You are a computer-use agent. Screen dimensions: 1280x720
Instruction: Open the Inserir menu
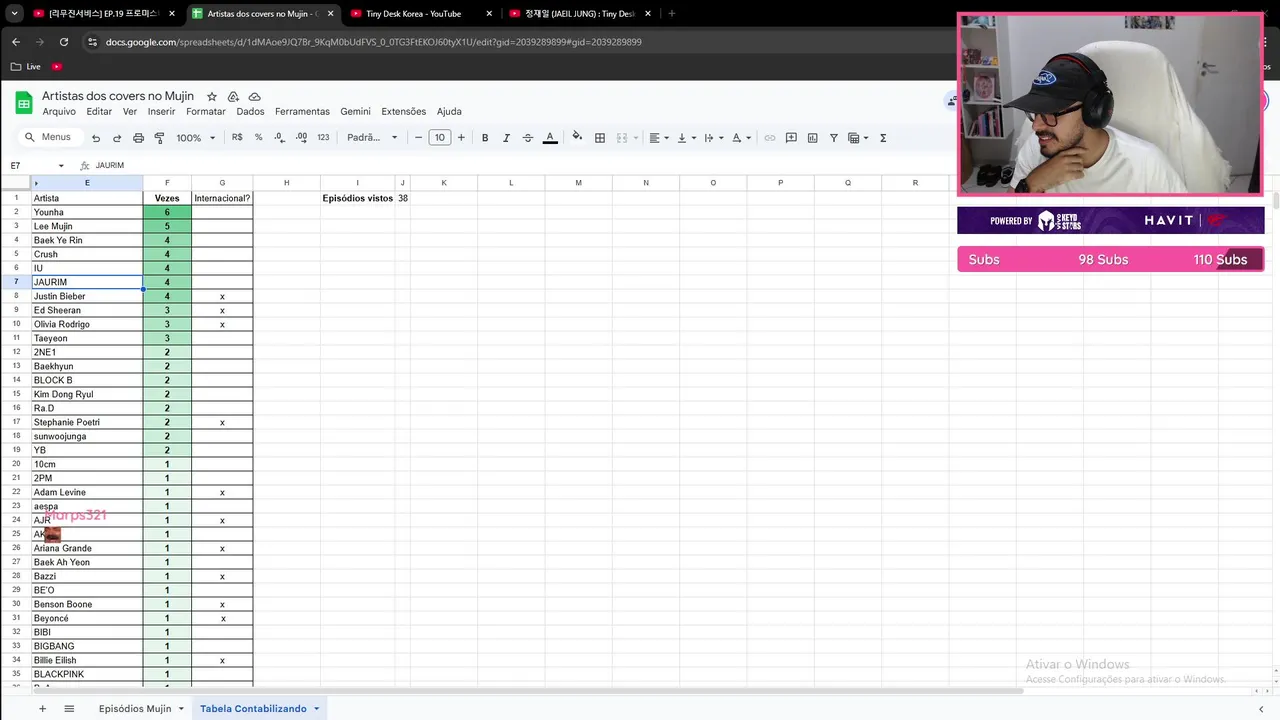[161, 112]
